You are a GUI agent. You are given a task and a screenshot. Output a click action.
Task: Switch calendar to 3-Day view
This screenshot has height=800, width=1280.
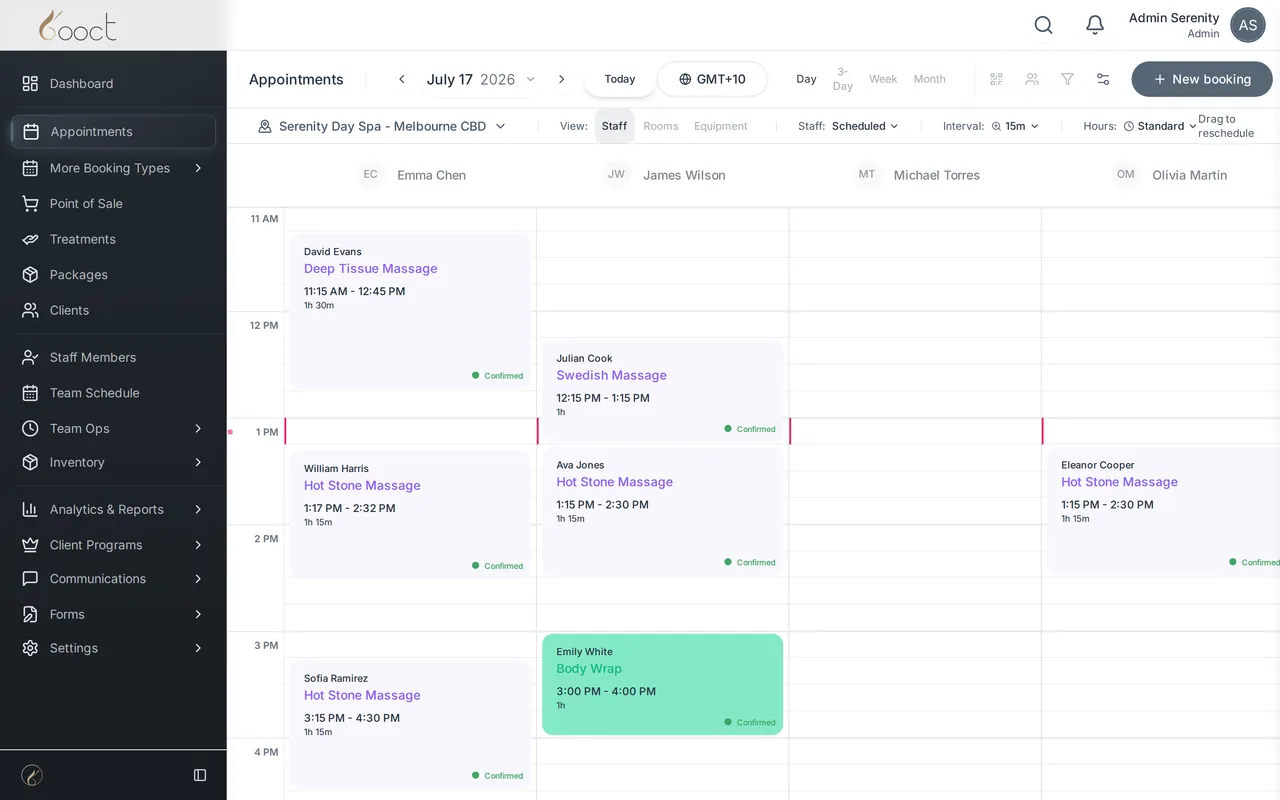tap(843, 79)
